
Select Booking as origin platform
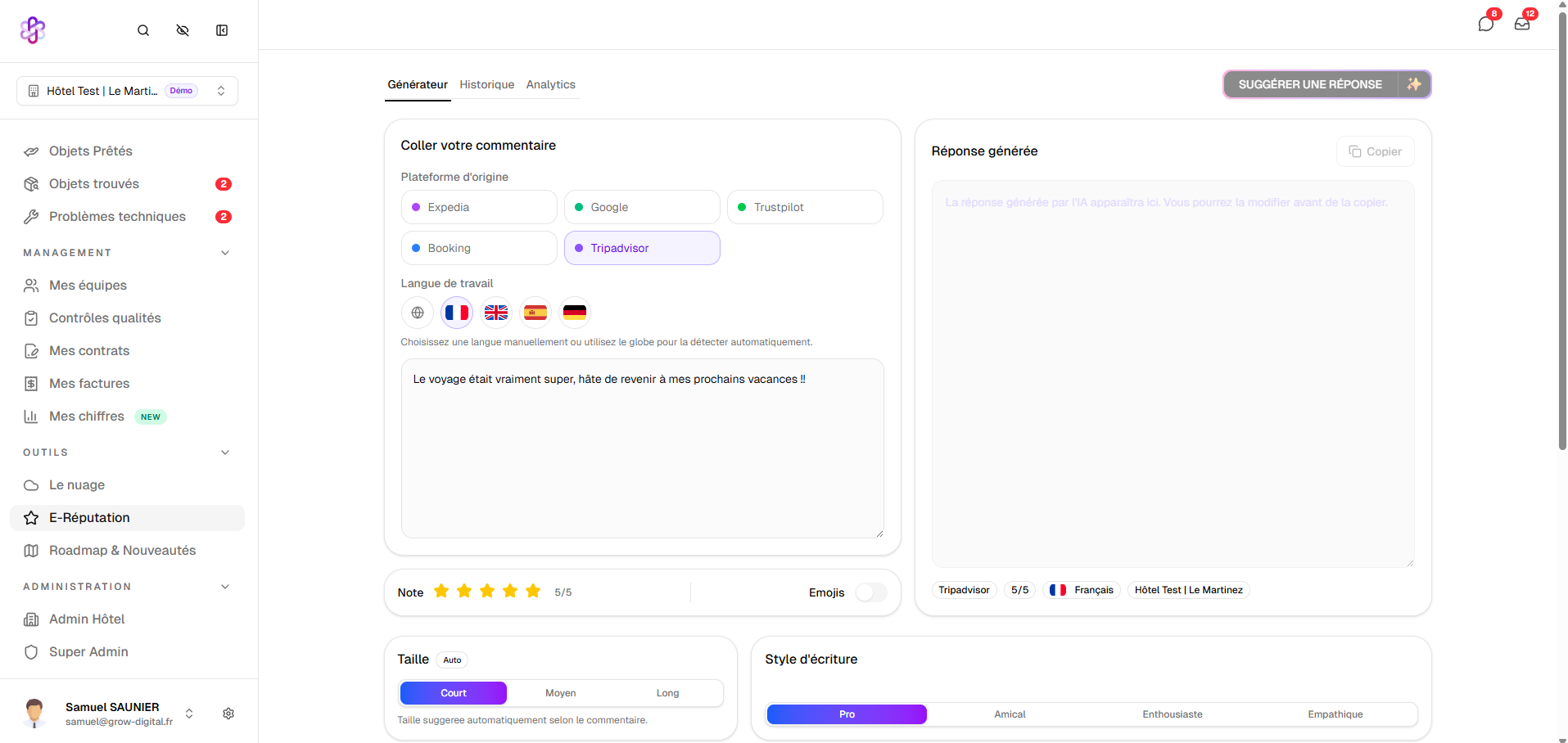(479, 248)
